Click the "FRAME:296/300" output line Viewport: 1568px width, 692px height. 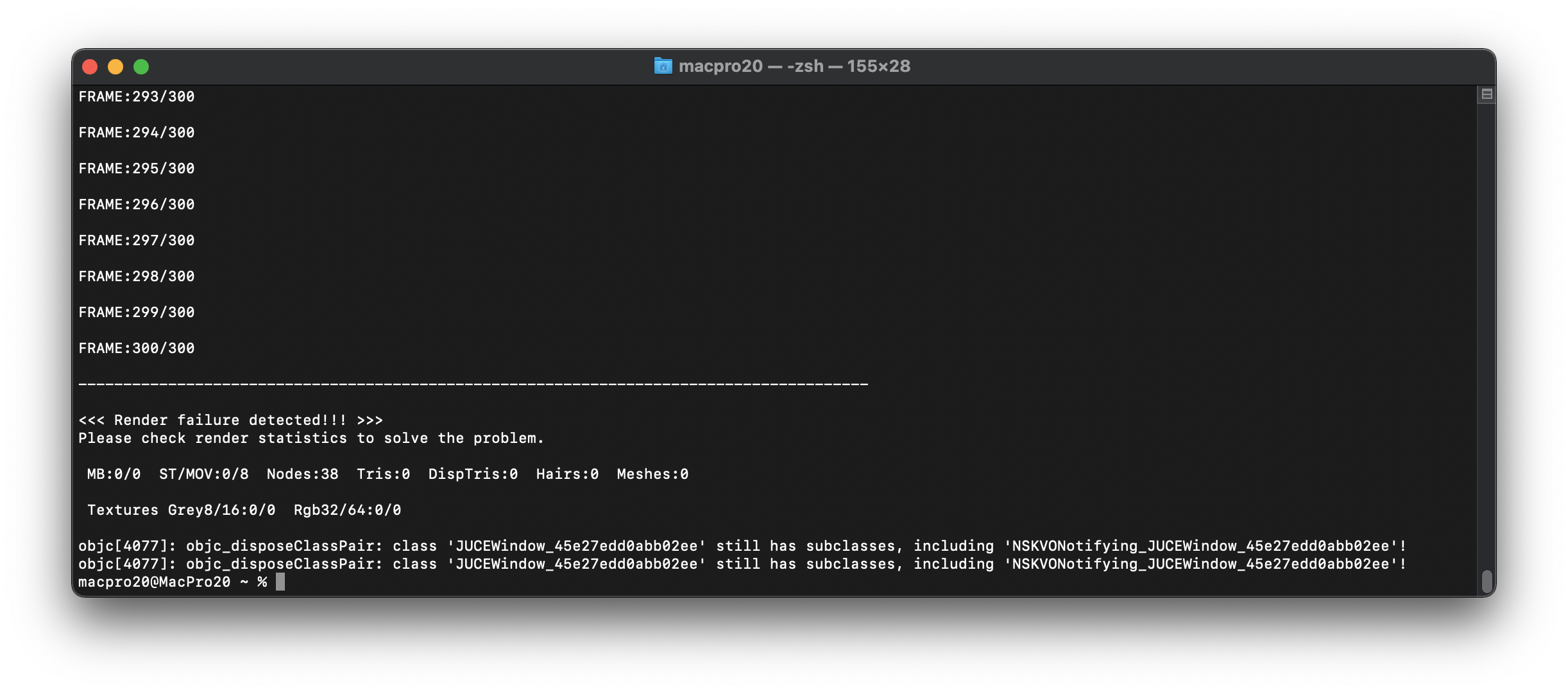(x=137, y=205)
